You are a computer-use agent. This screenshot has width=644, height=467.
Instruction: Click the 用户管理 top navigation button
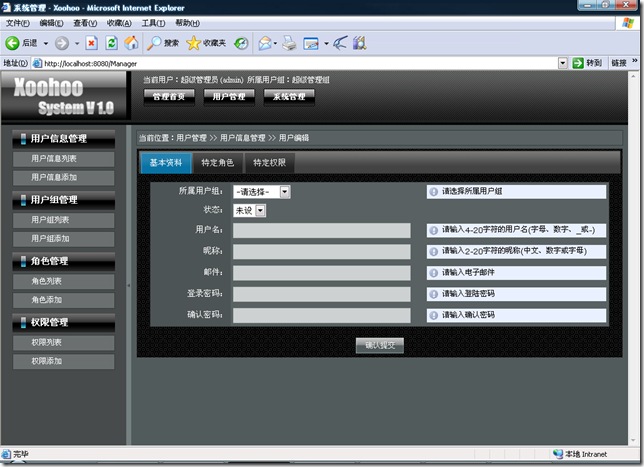coord(229,97)
